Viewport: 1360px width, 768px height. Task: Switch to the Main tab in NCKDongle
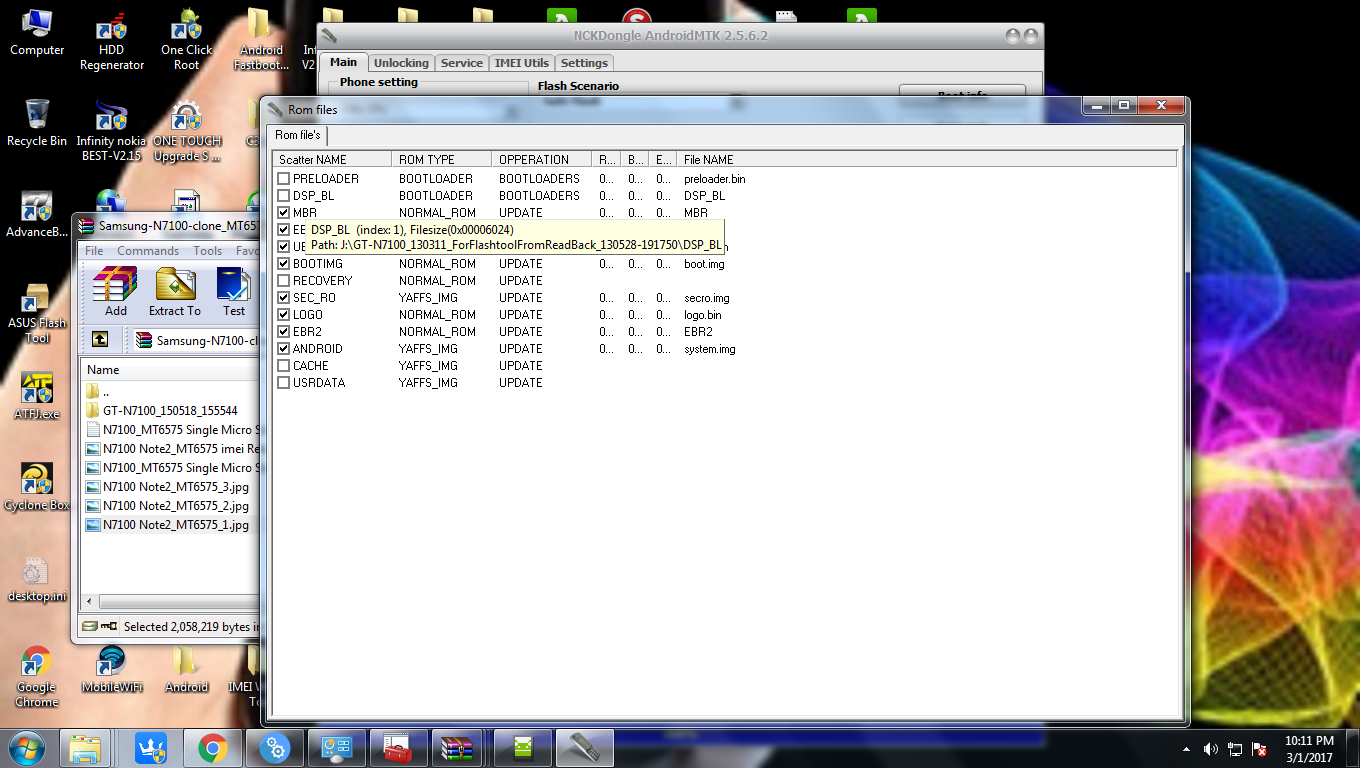point(344,62)
